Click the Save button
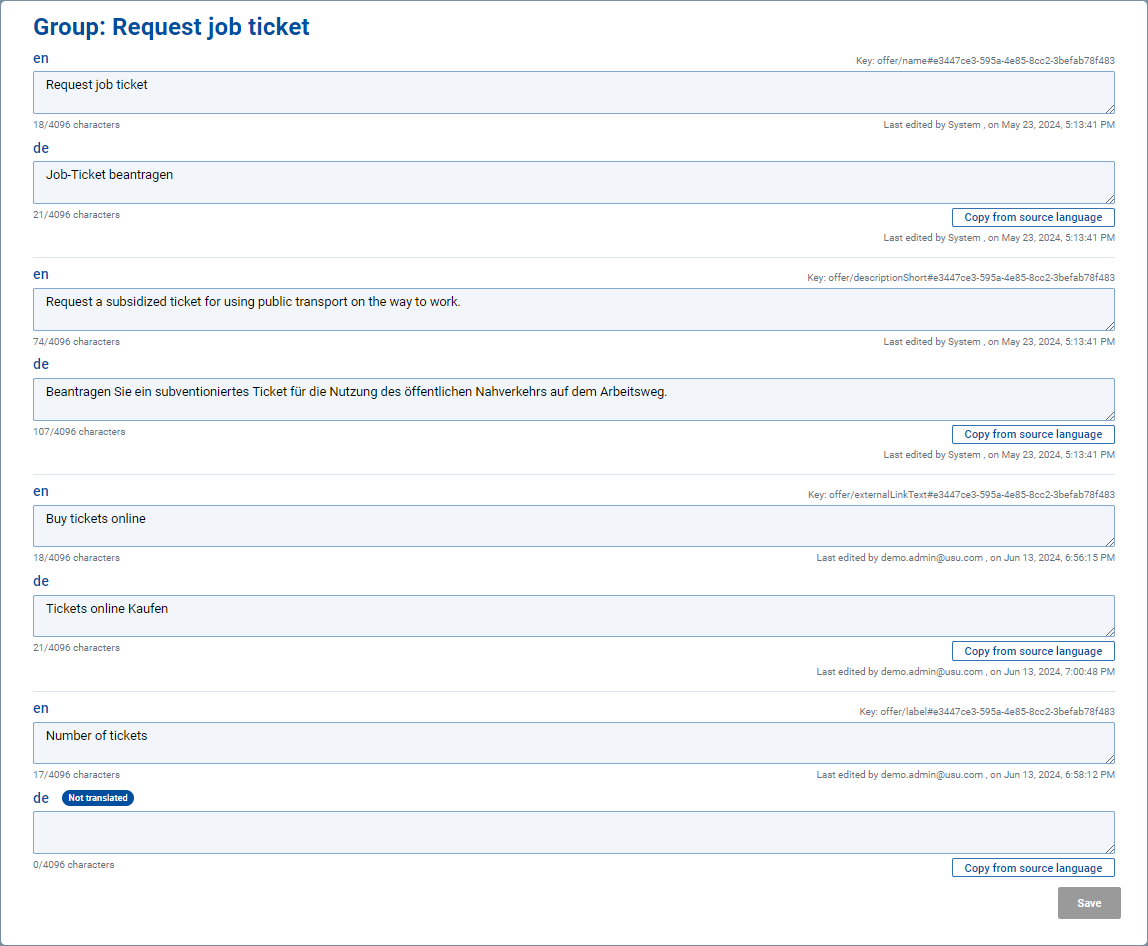 [x=1089, y=903]
